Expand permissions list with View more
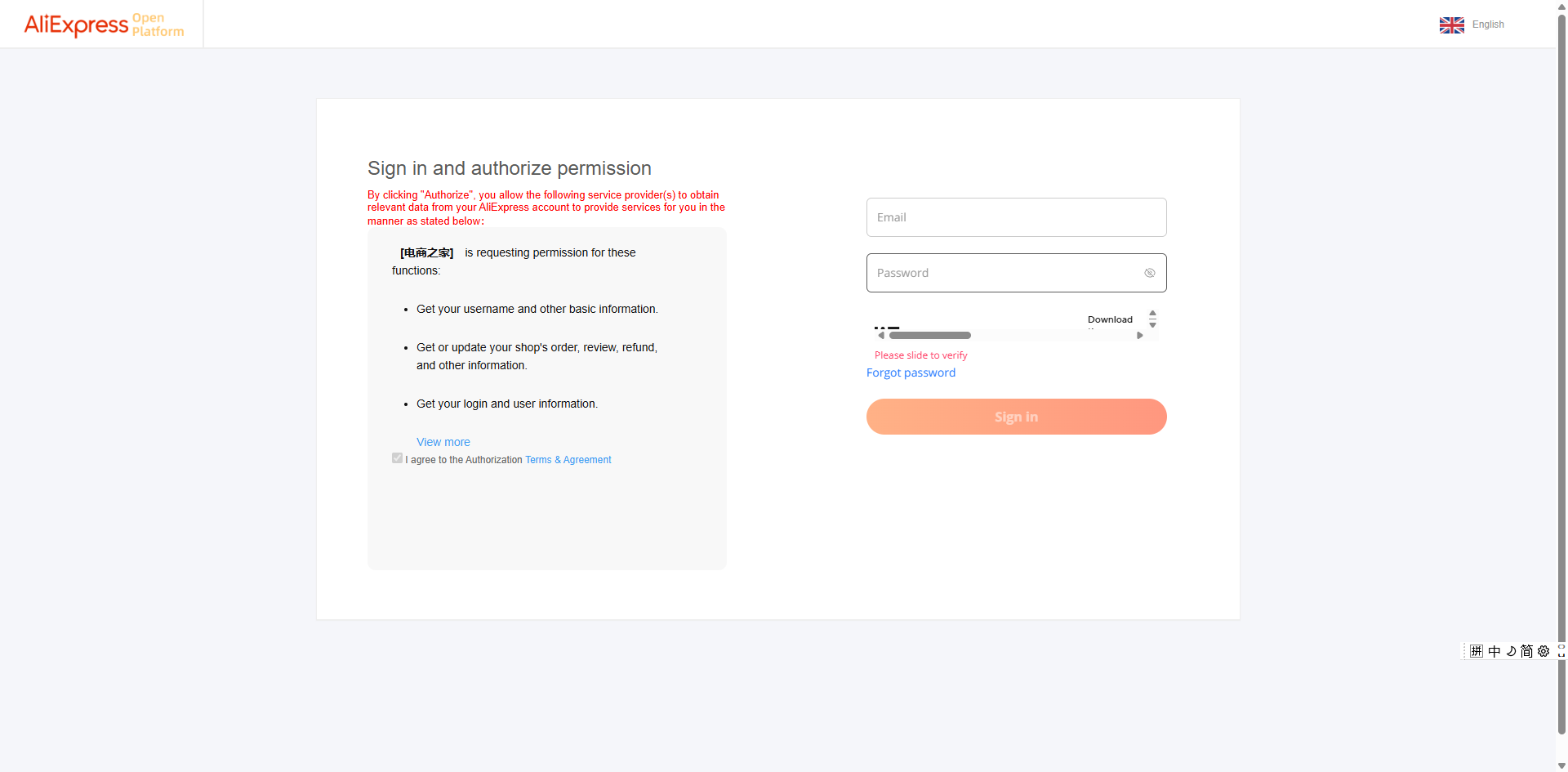The image size is (1568, 772). coord(443,442)
